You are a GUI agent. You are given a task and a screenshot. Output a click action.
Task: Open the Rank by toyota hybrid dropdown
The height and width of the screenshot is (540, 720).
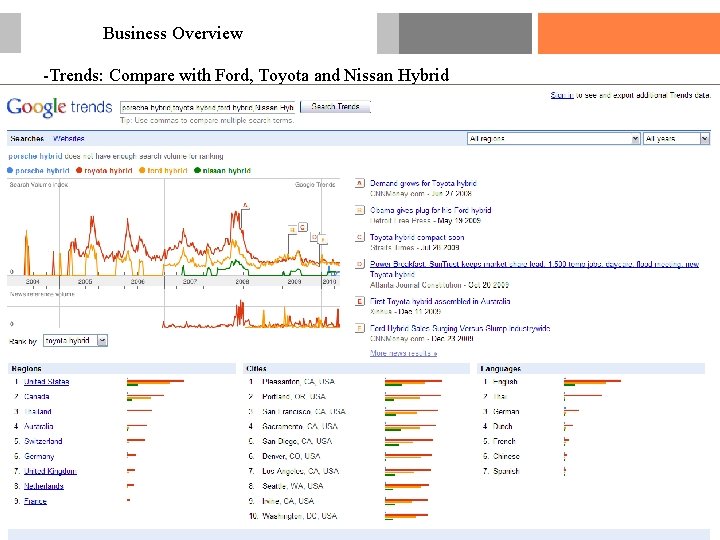point(75,340)
